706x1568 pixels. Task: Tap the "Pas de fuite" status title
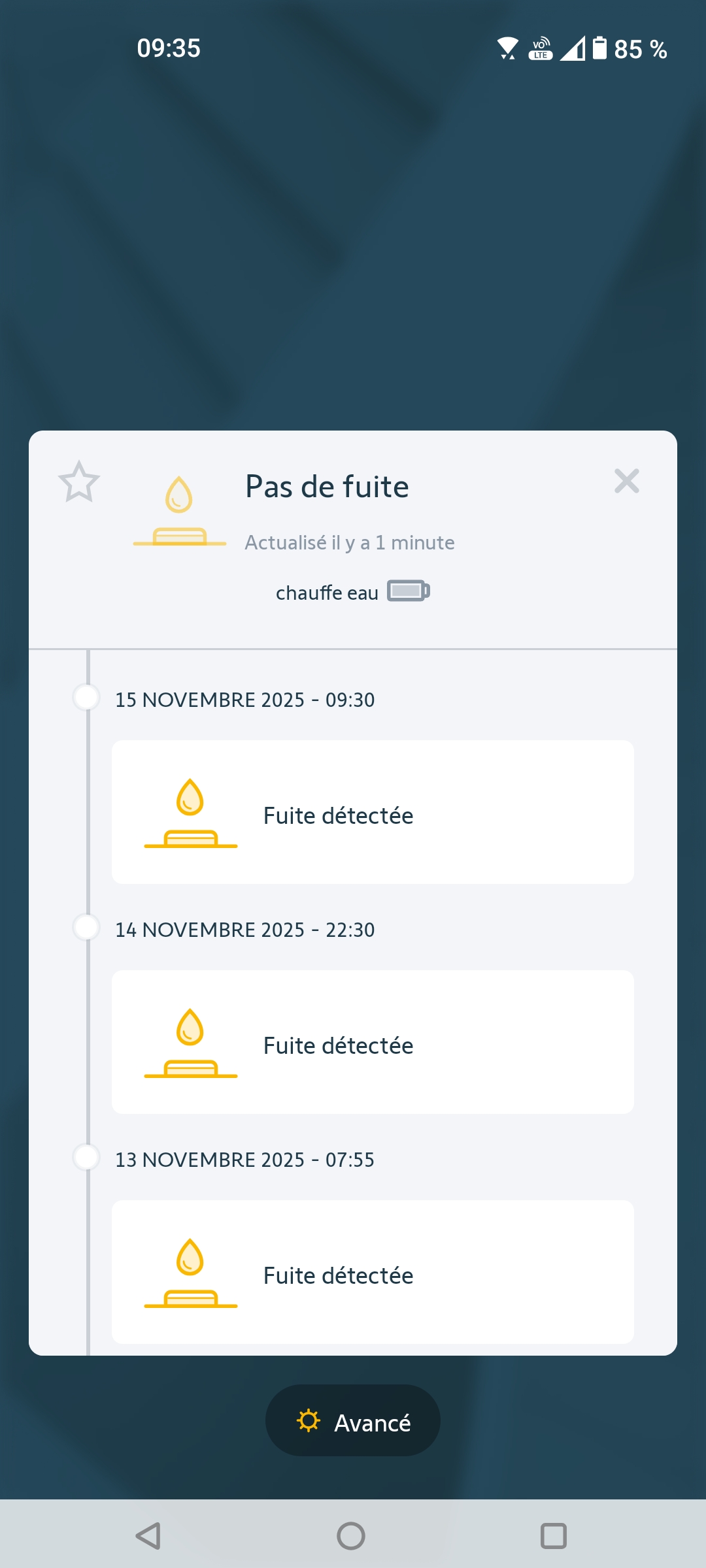[x=327, y=487]
